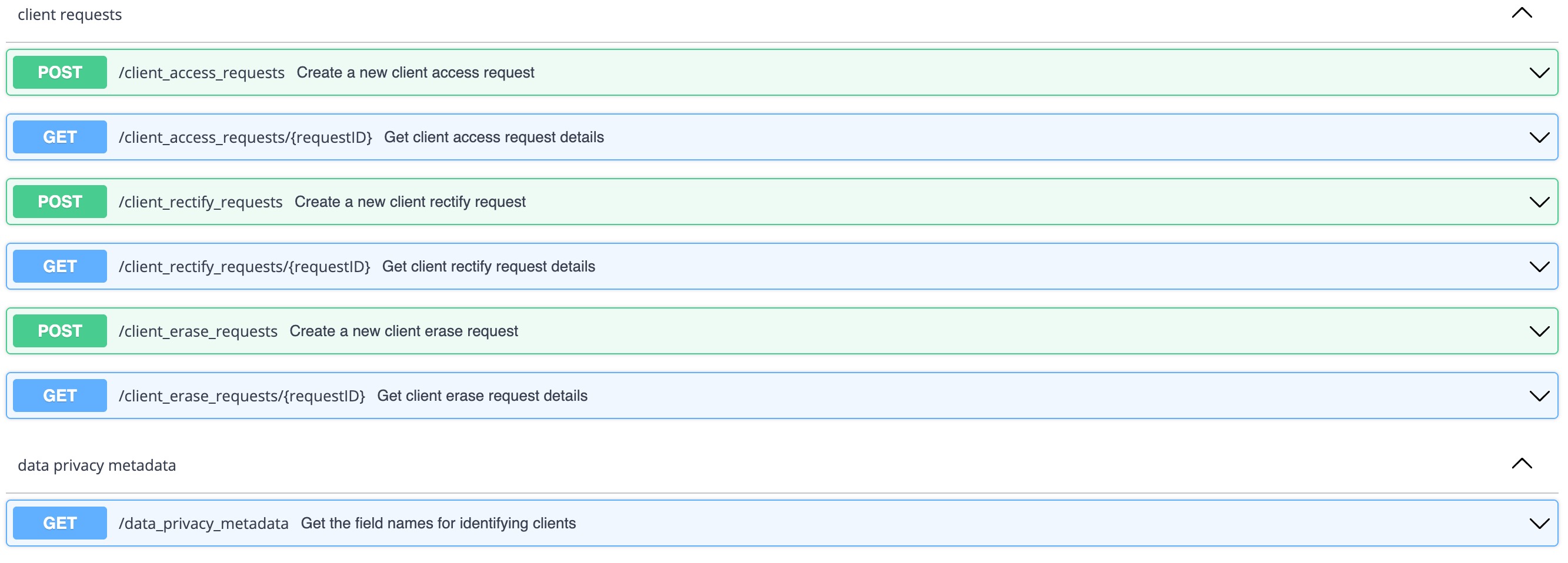The height and width of the screenshot is (563, 1568).
Task: Expand chevron on GET /data_privacy_metadata row
Action: (1539, 524)
